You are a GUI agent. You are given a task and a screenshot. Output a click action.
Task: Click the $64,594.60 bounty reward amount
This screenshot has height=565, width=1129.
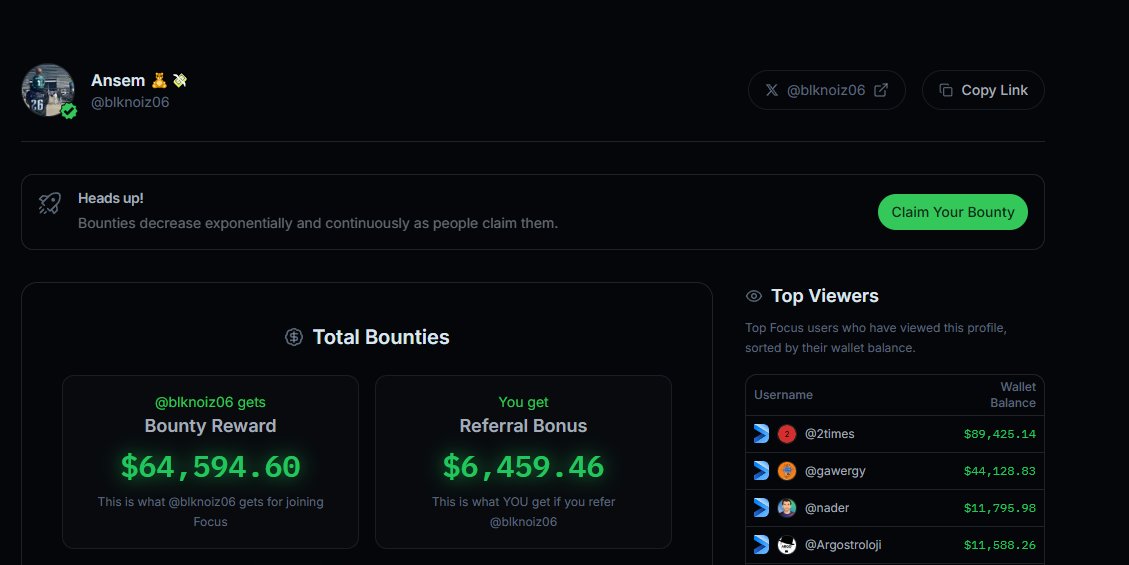point(210,466)
